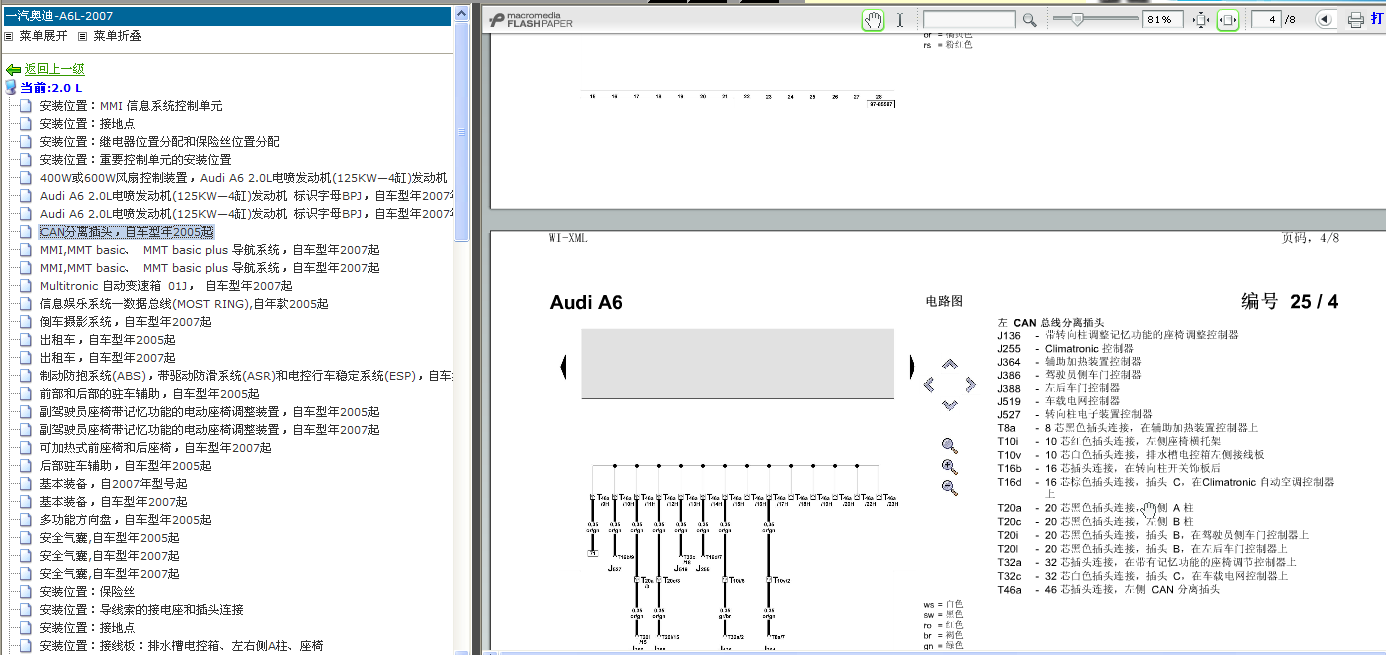Screen dimensions: 1386x655
Task: Click the green back arrow icon
Action: (13, 70)
